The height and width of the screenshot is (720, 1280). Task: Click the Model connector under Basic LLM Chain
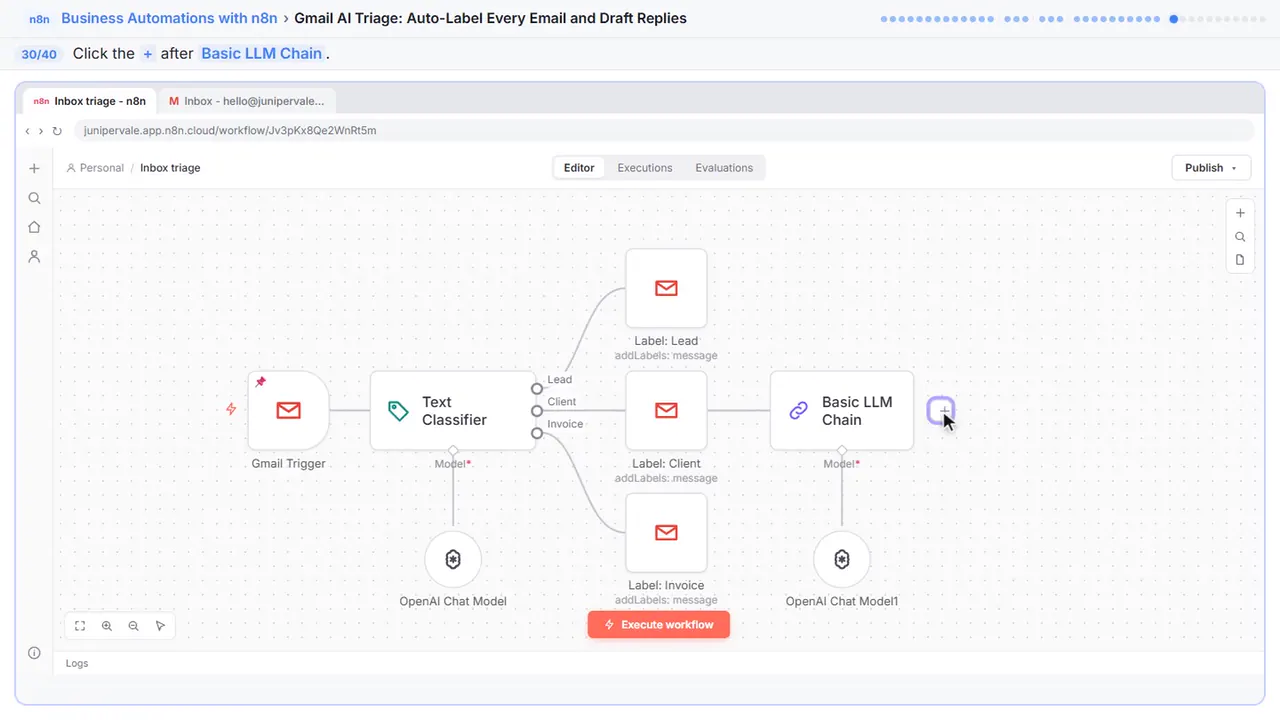click(x=842, y=450)
